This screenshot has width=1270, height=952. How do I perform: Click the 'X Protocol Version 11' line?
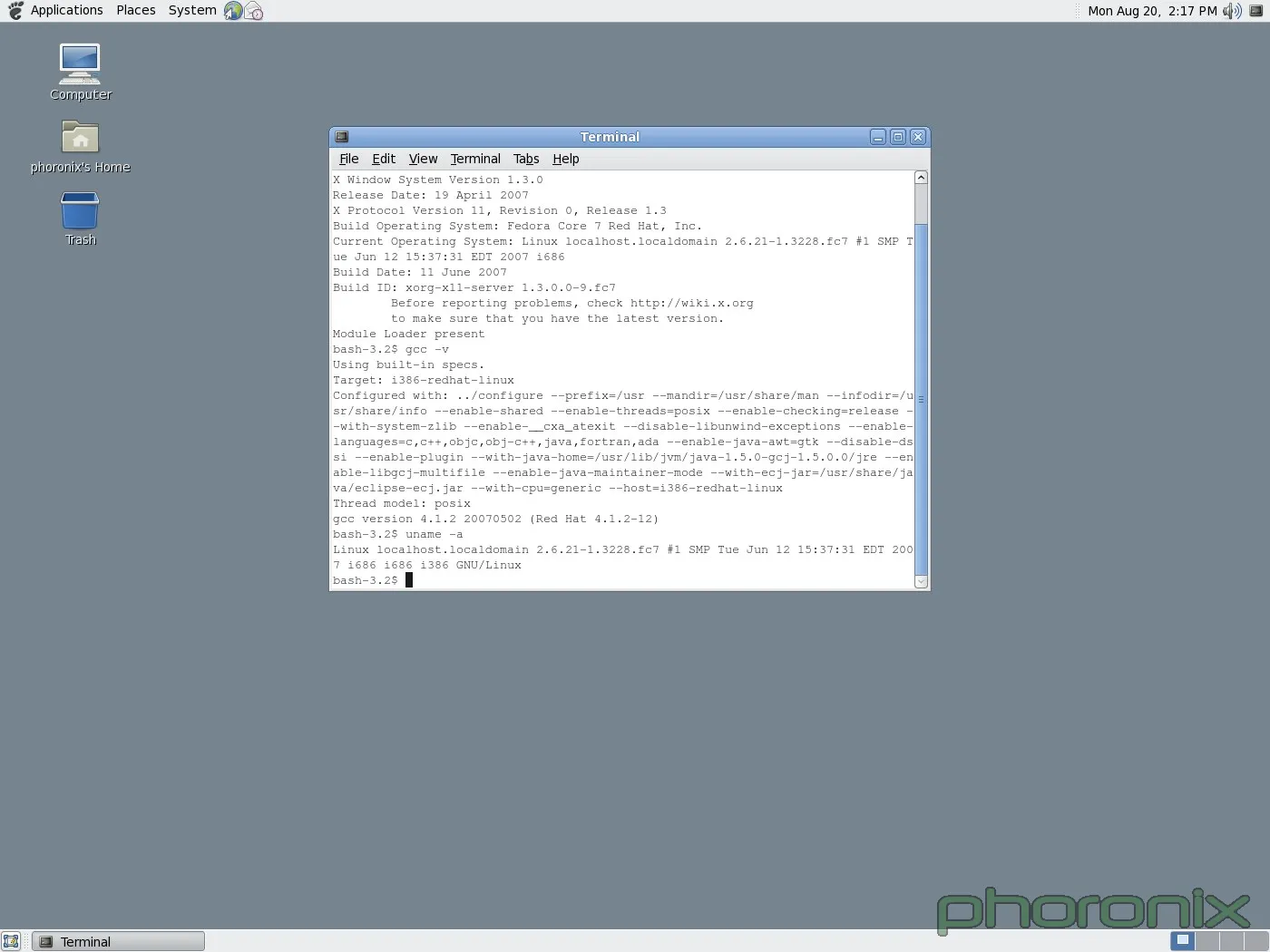[x=500, y=211]
